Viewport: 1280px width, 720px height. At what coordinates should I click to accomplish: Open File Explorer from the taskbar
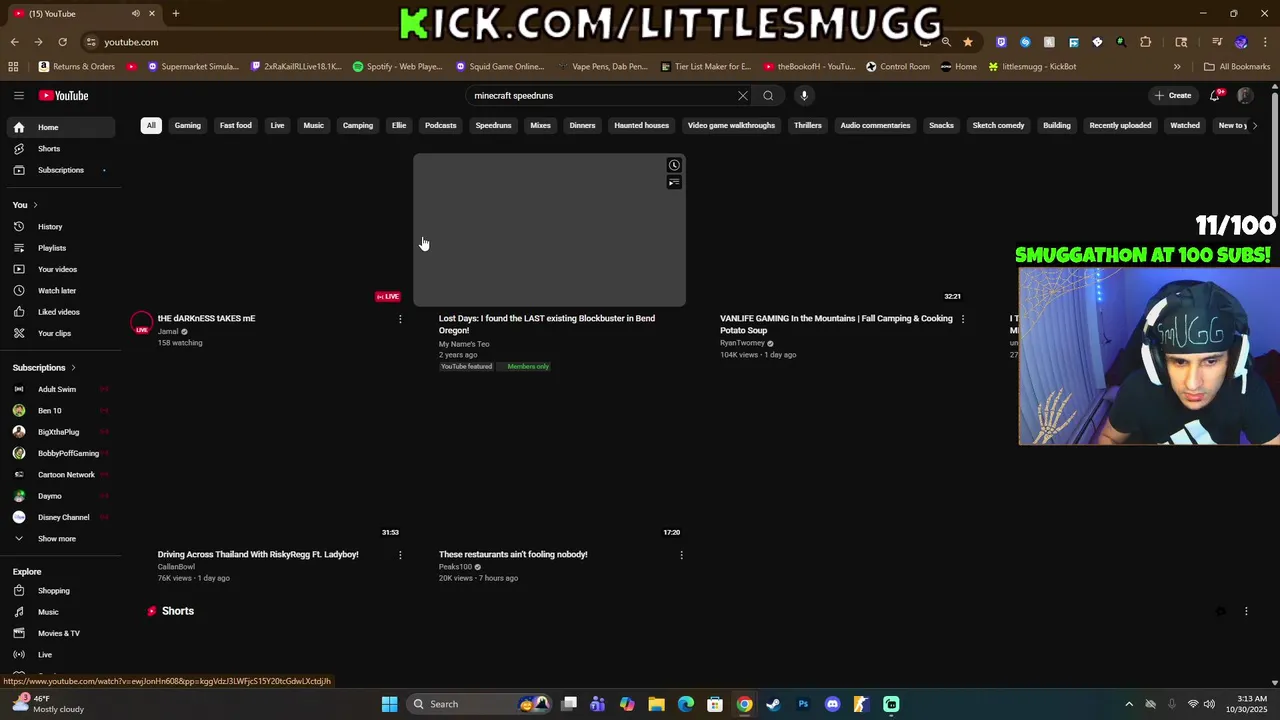click(x=656, y=704)
